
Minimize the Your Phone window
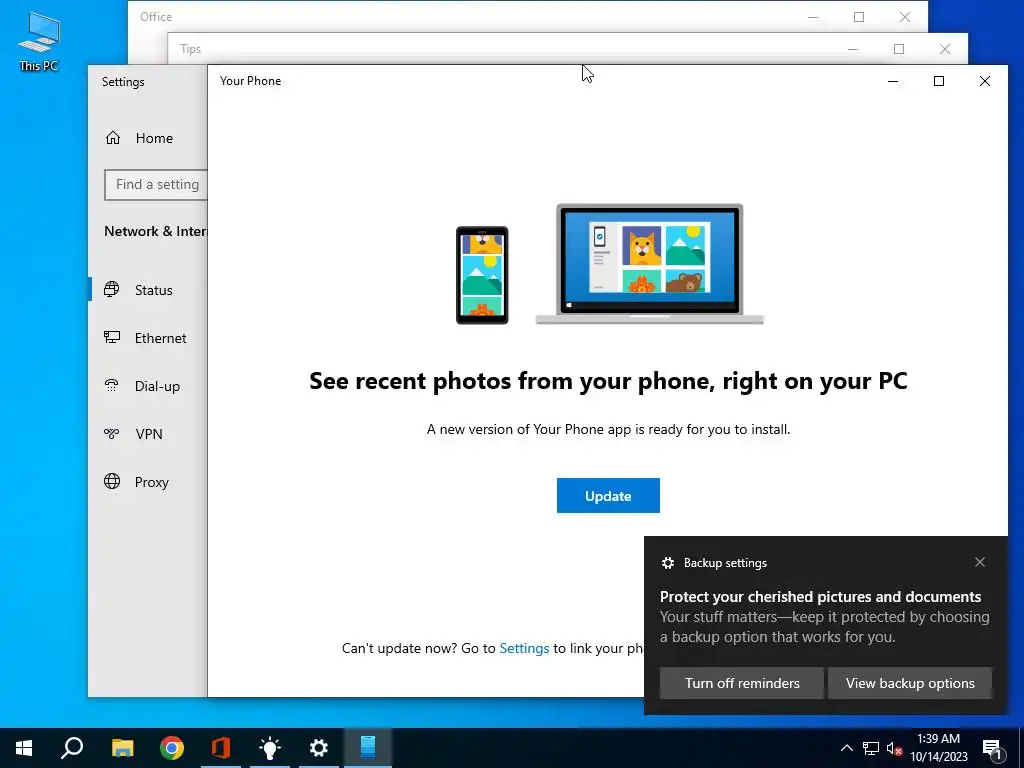(x=893, y=81)
